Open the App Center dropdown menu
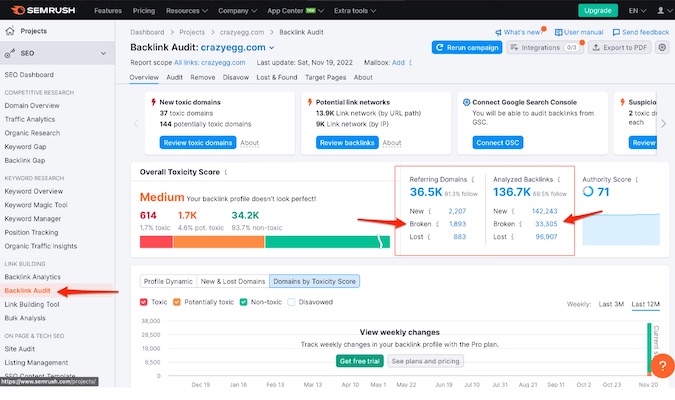The height and width of the screenshot is (400, 675). click(295, 11)
